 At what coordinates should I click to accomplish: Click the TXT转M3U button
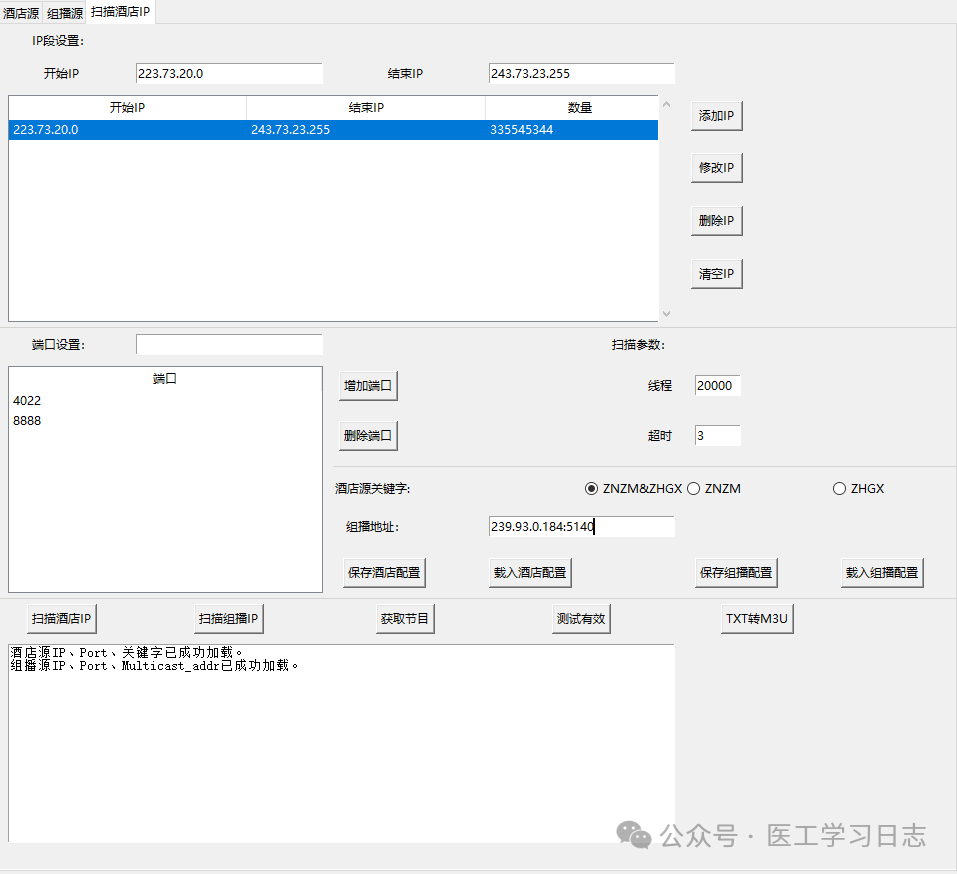click(757, 619)
